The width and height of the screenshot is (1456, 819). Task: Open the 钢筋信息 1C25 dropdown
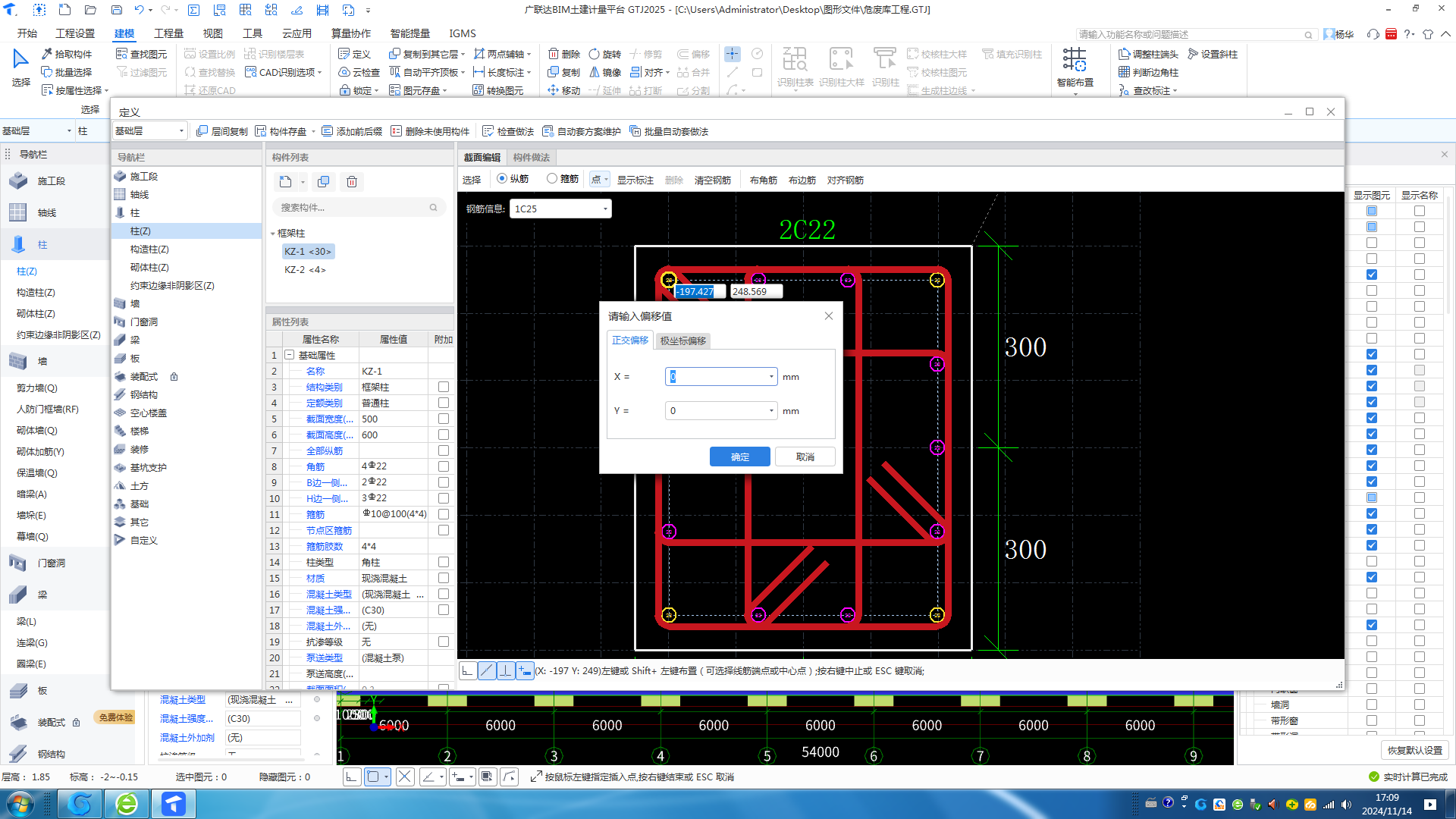pos(605,209)
